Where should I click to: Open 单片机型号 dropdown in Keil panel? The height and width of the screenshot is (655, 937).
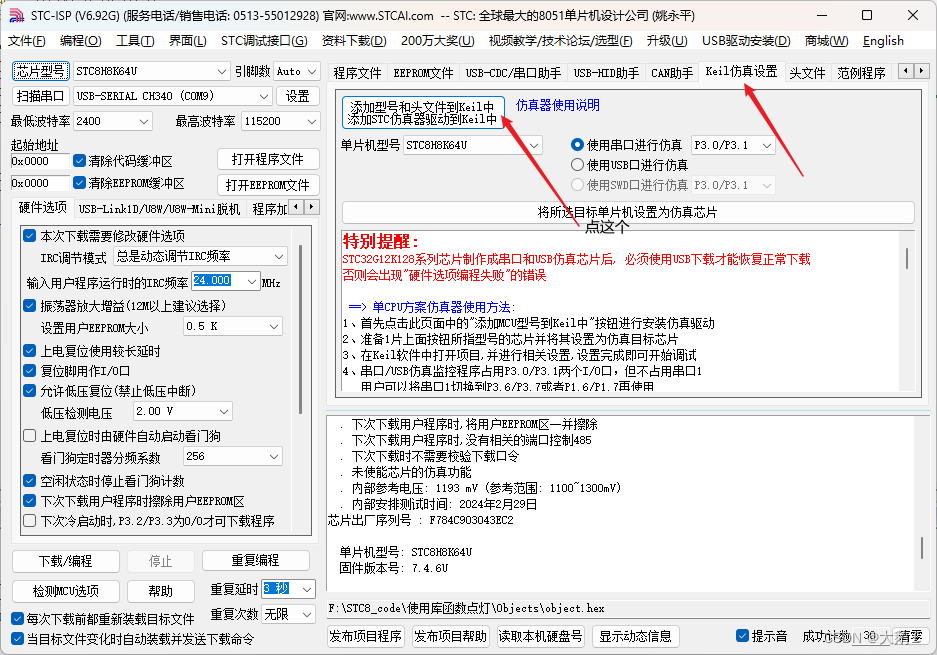473,145
